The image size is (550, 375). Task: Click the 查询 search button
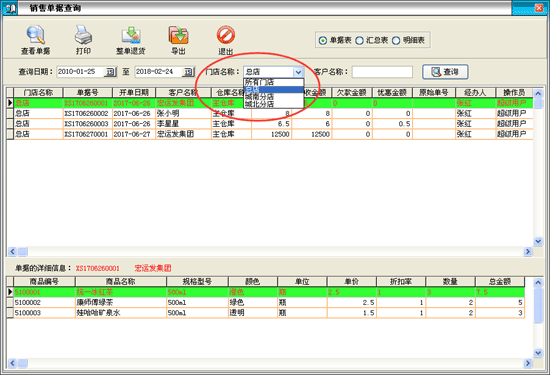tap(445, 72)
